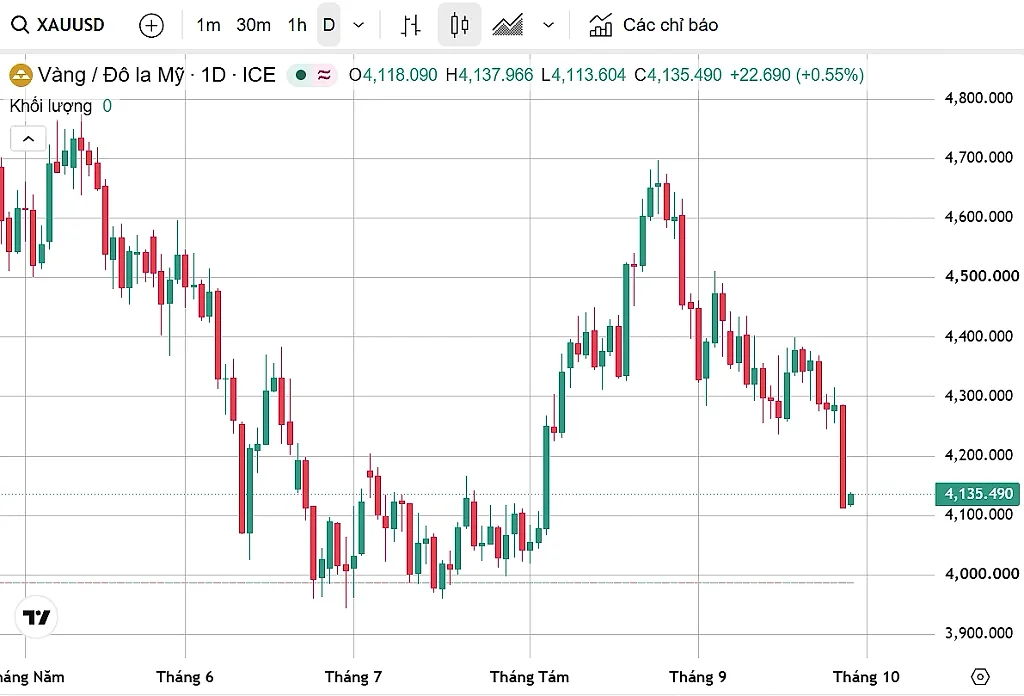Open the XAUUSD symbol search
The image size is (1024, 696).
pos(58,25)
